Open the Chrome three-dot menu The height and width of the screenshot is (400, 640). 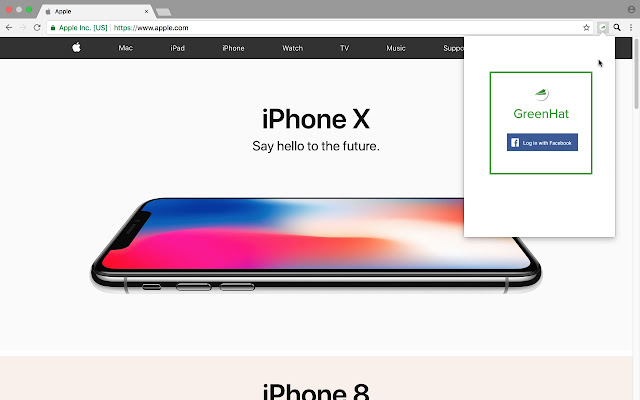(x=631, y=28)
